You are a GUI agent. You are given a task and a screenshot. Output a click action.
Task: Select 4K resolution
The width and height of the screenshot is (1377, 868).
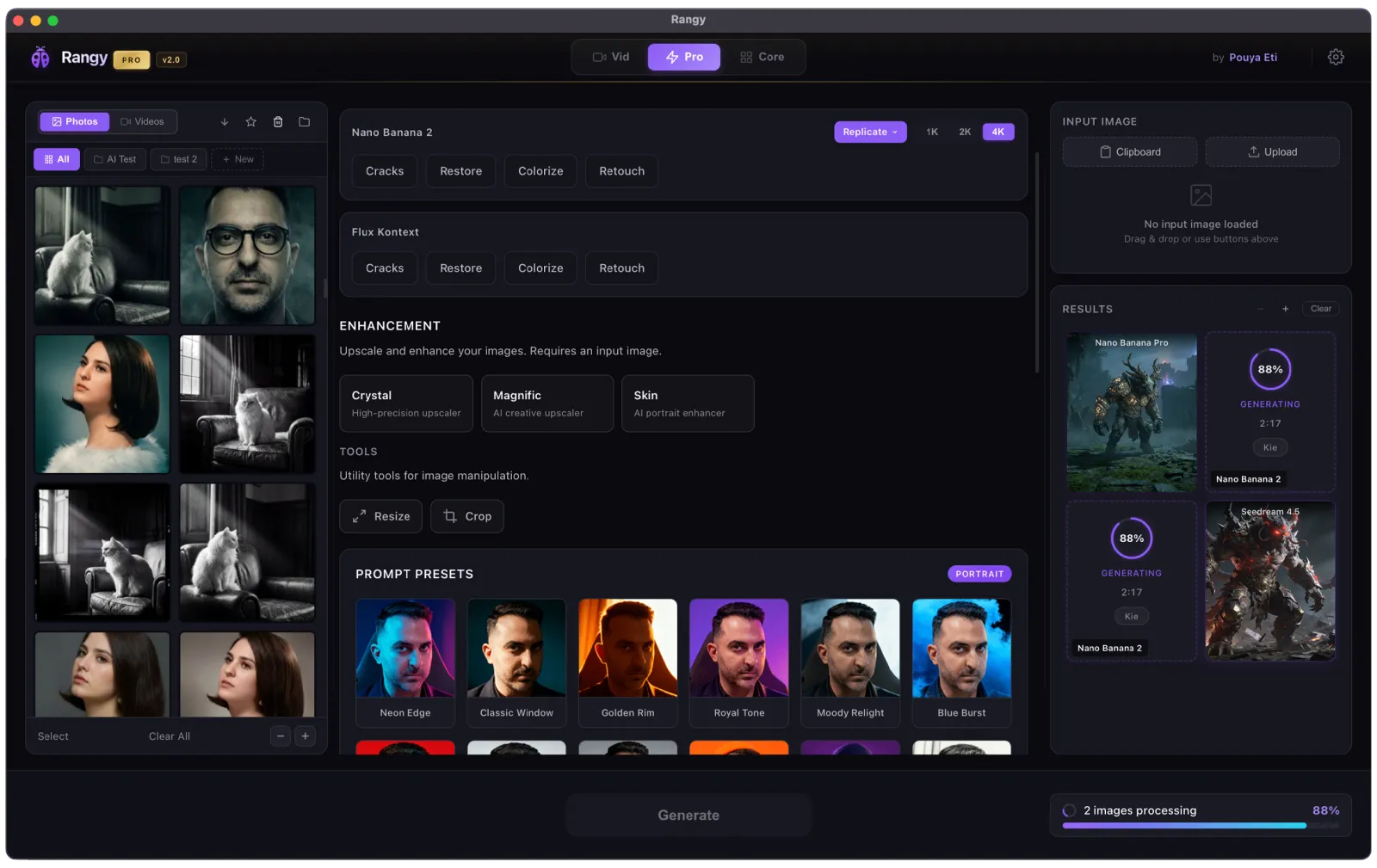coord(997,132)
